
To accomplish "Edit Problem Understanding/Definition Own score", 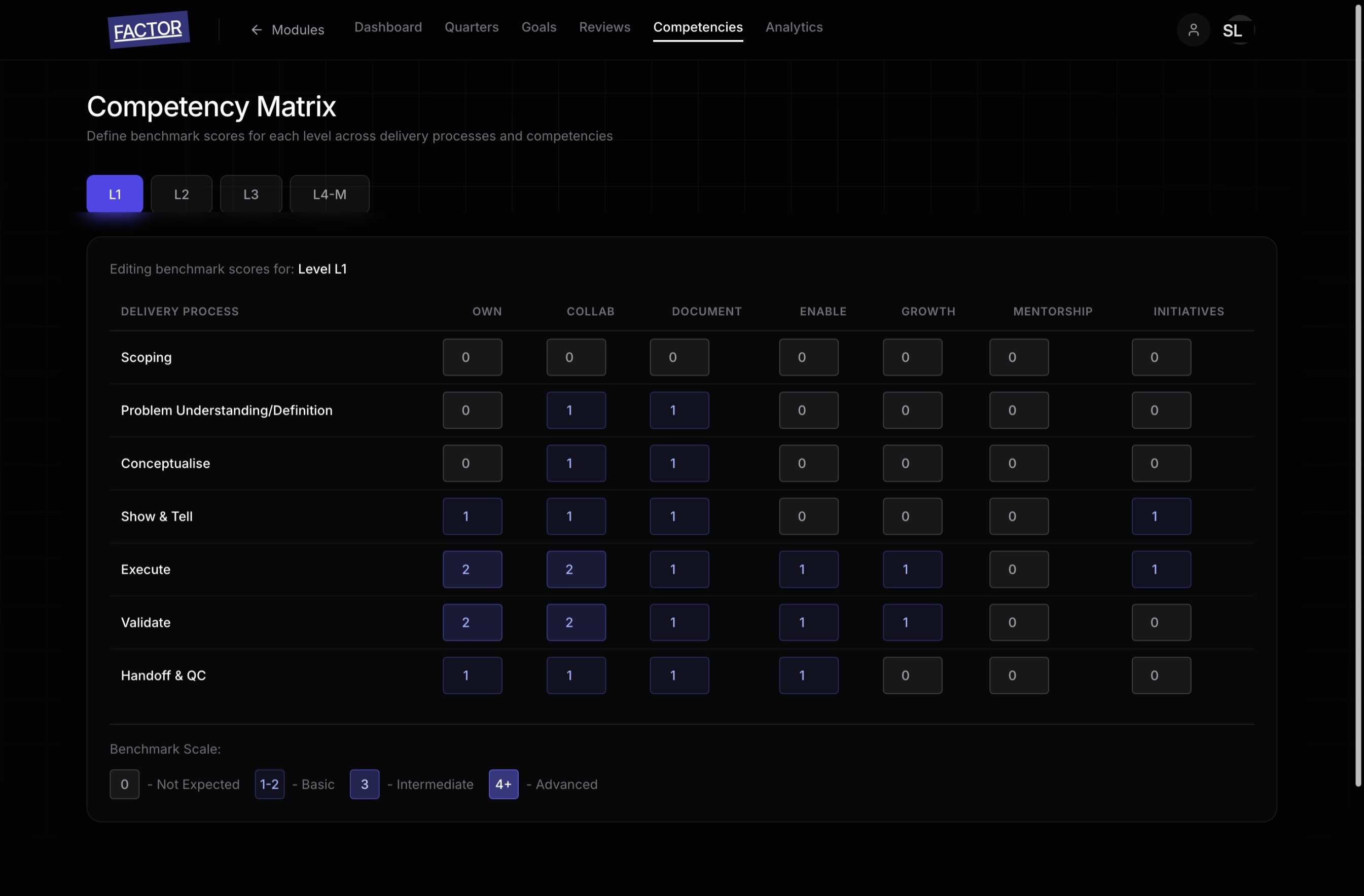I will pos(472,410).
